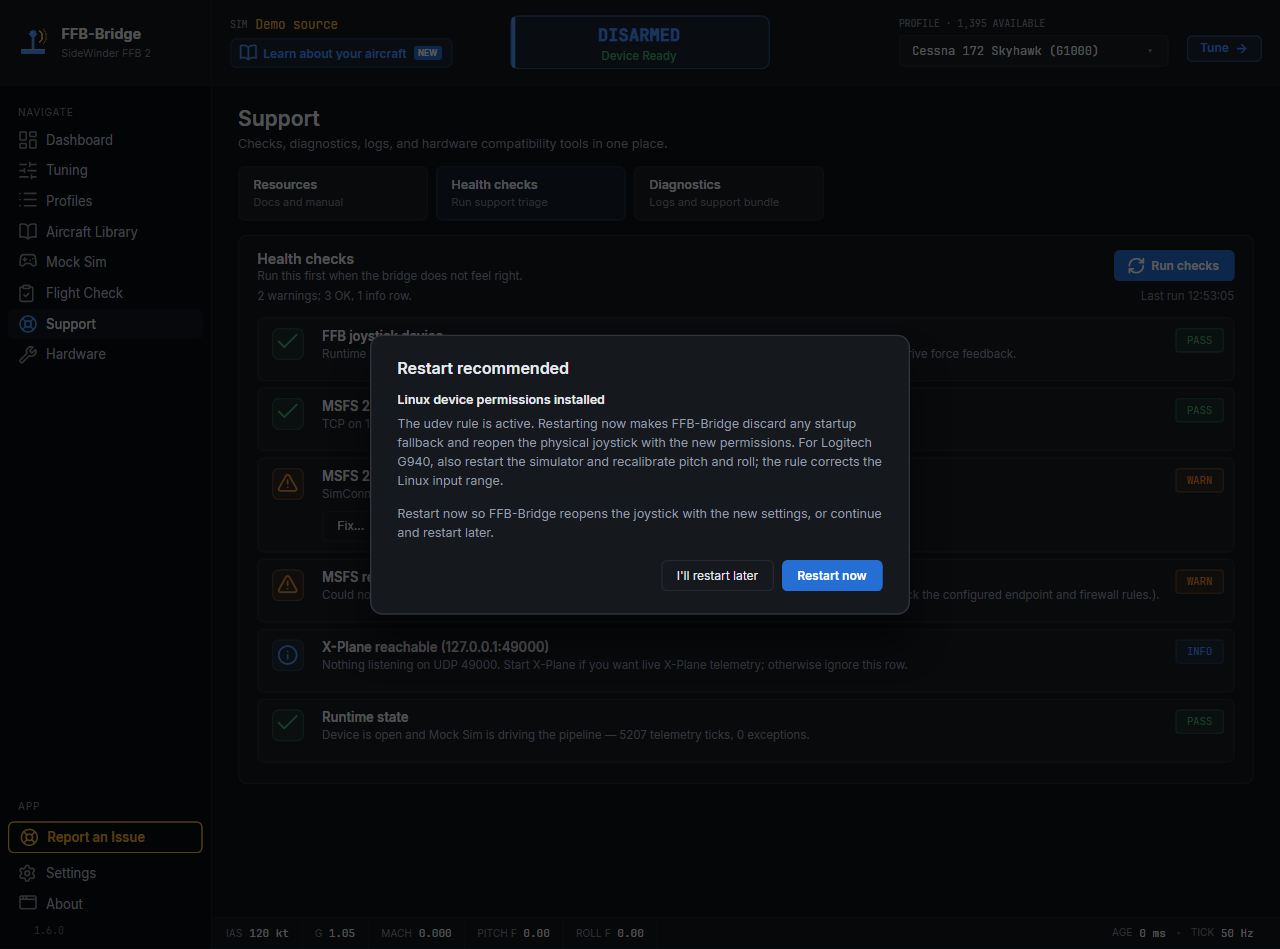Open Aircraft Library via its book icon
The height and width of the screenshot is (949, 1280).
click(x=28, y=232)
